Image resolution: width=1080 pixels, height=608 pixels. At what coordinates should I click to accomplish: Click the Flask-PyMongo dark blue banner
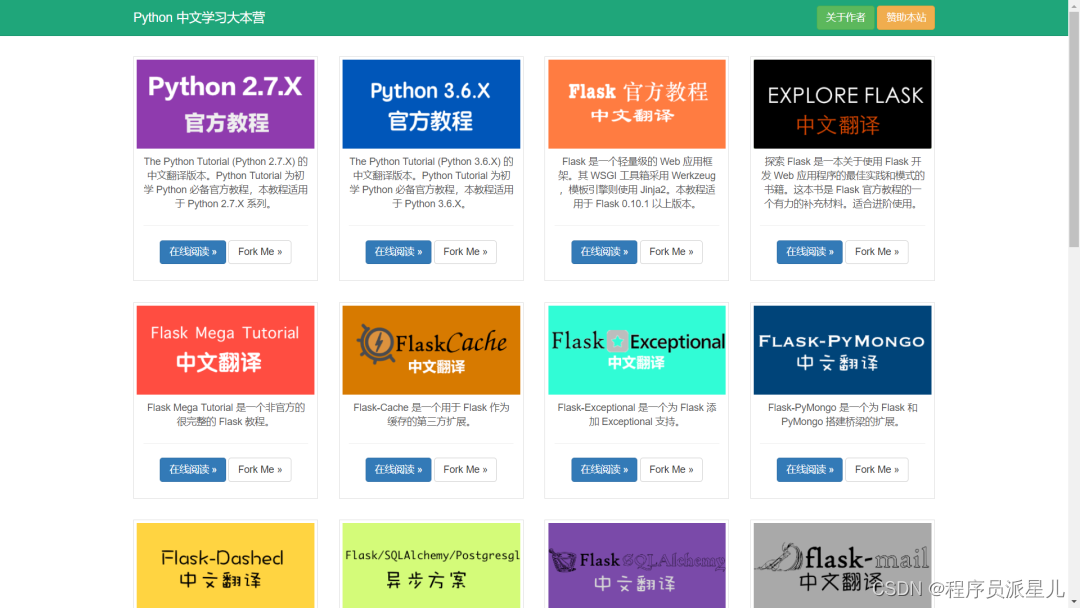click(842, 350)
